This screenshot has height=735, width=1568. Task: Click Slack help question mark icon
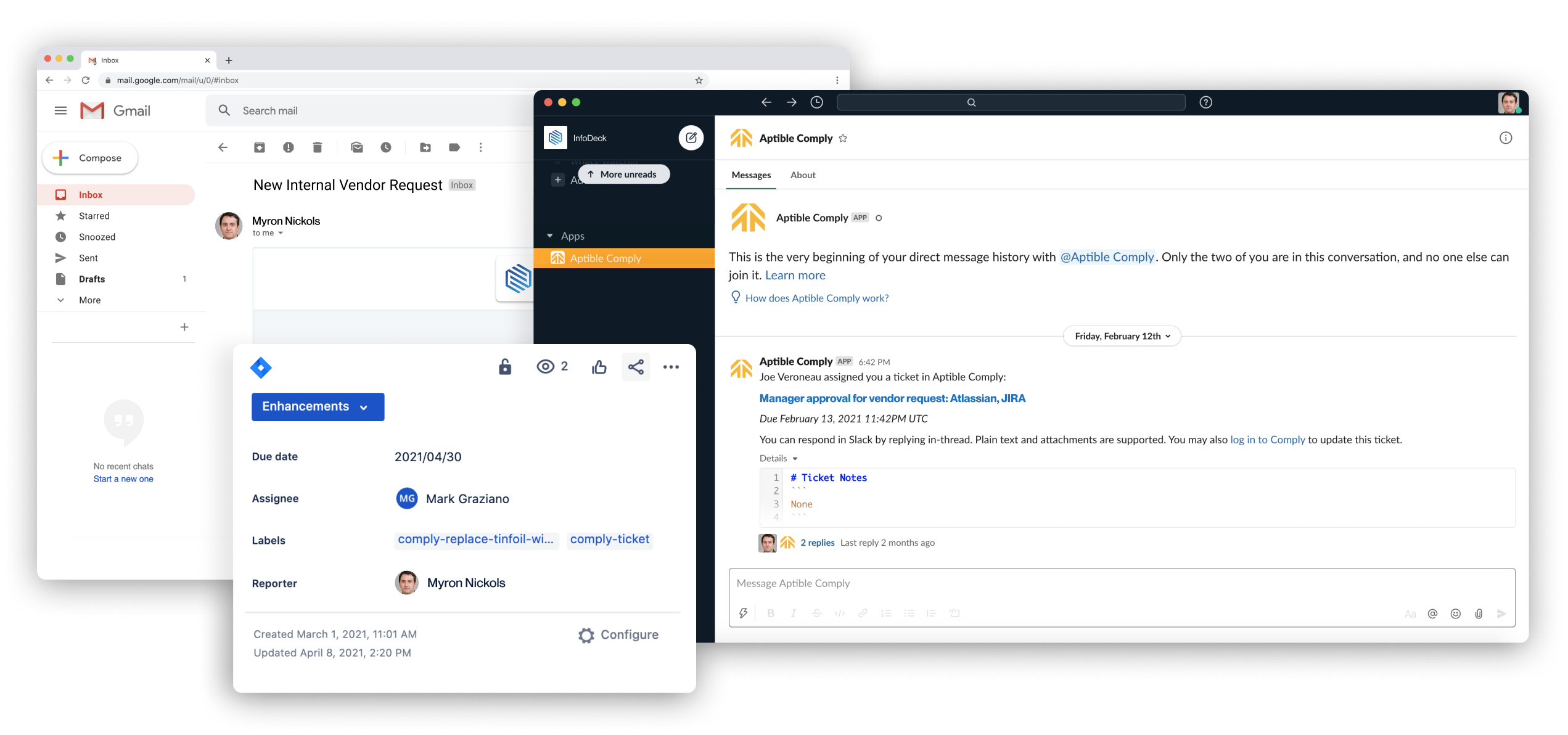click(x=1206, y=102)
